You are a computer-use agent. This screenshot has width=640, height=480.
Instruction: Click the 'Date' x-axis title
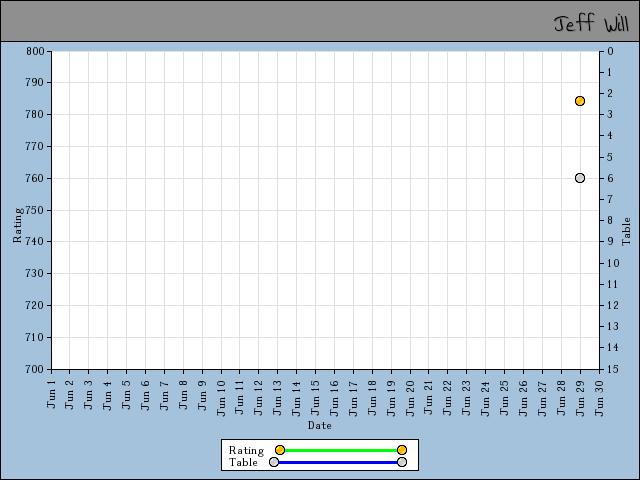[320, 425]
